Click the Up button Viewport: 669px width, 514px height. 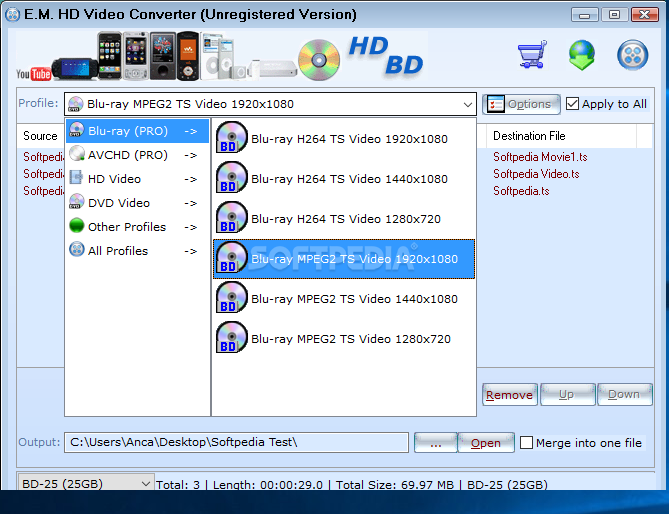pos(567,395)
